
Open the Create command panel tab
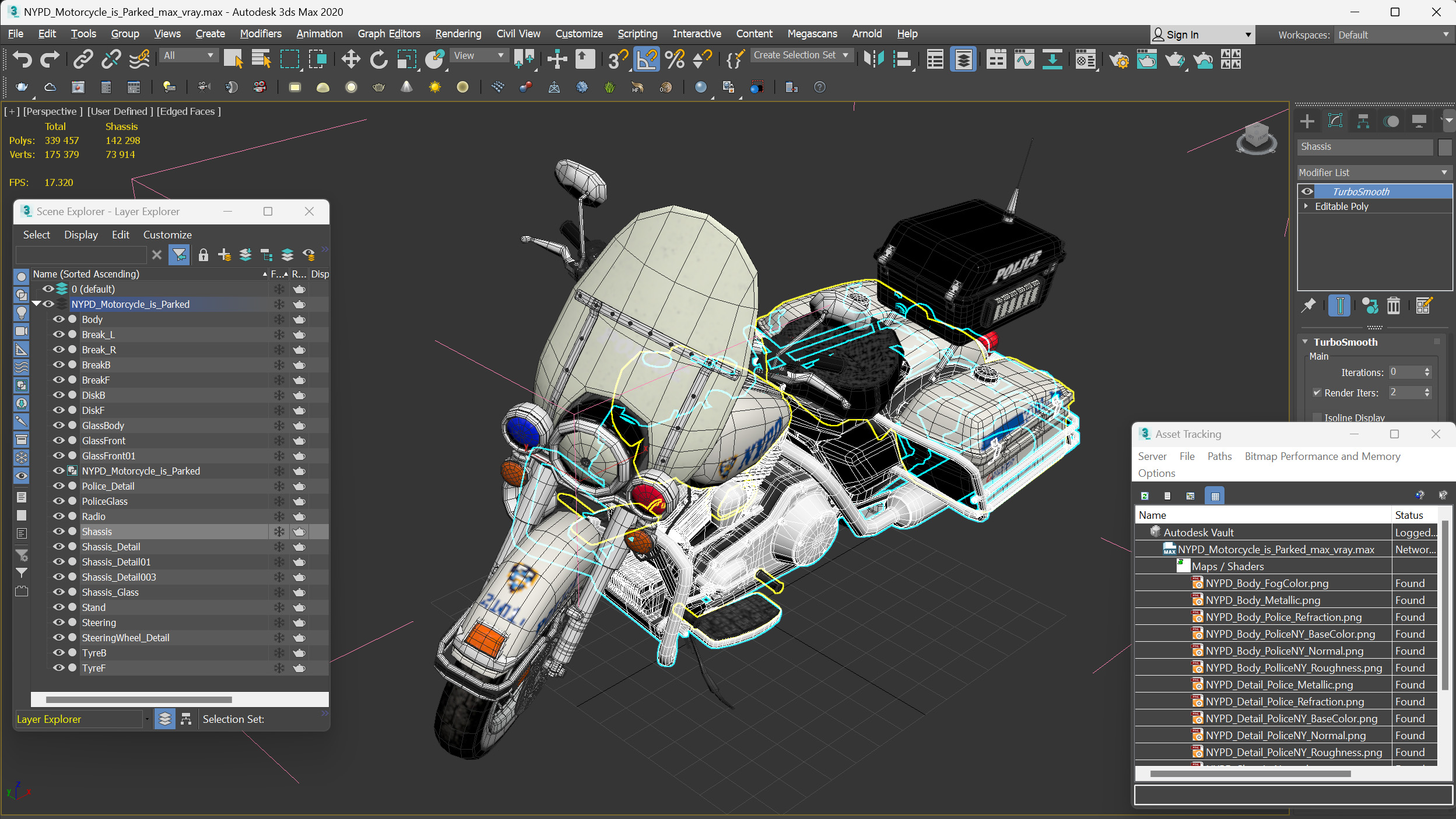click(1307, 121)
